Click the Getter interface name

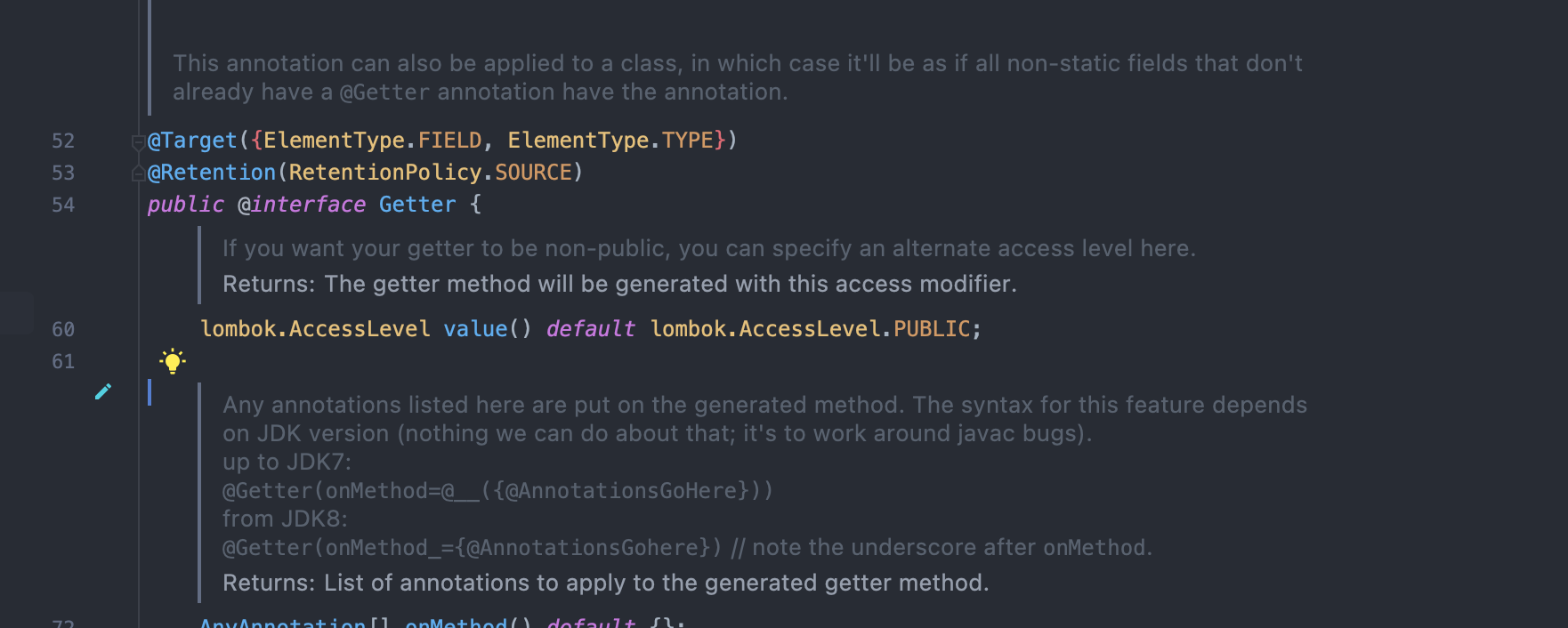tap(417, 205)
